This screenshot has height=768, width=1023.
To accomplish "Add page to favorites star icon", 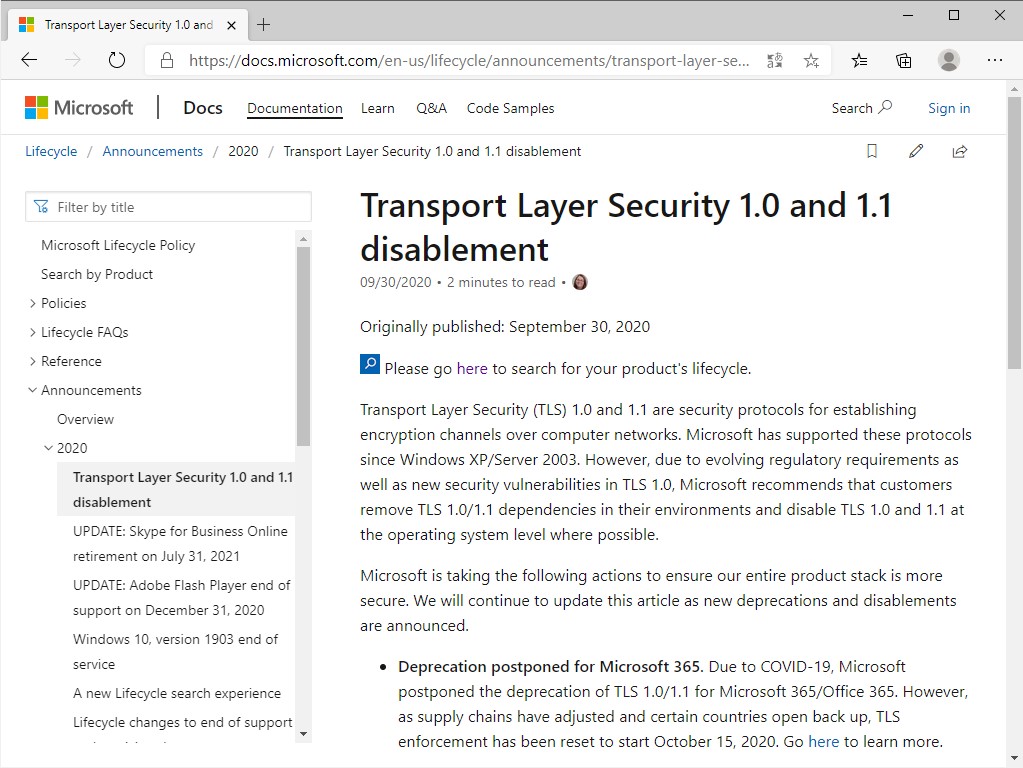I will [811, 60].
